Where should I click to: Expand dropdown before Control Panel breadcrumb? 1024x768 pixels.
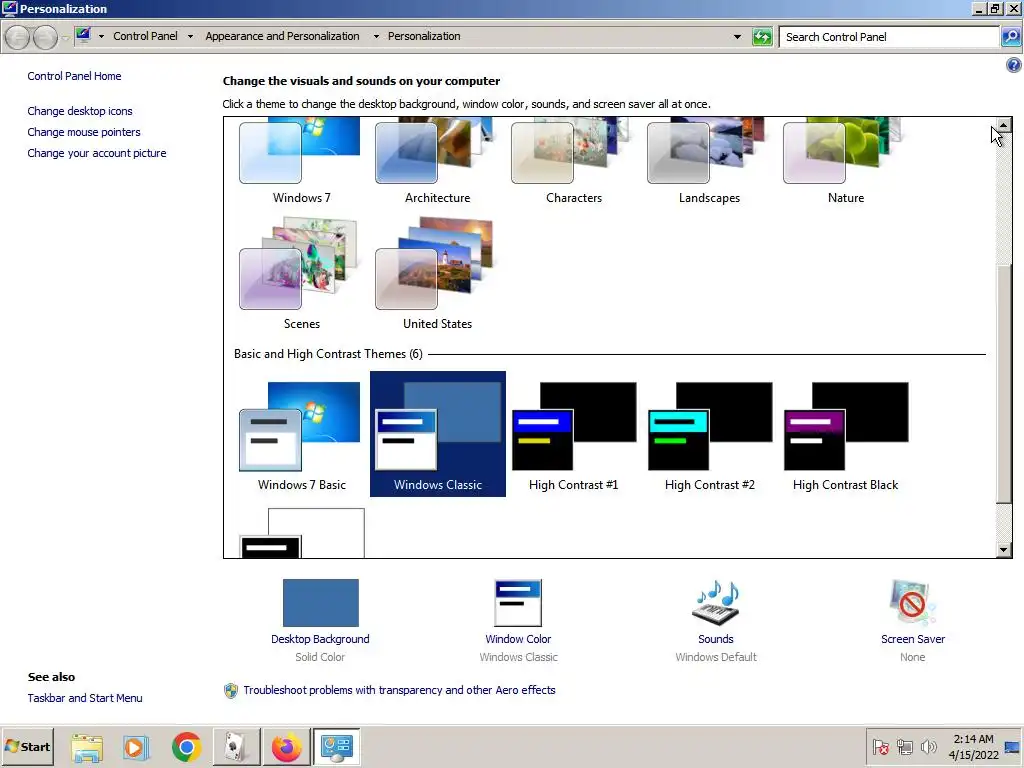tap(101, 37)
